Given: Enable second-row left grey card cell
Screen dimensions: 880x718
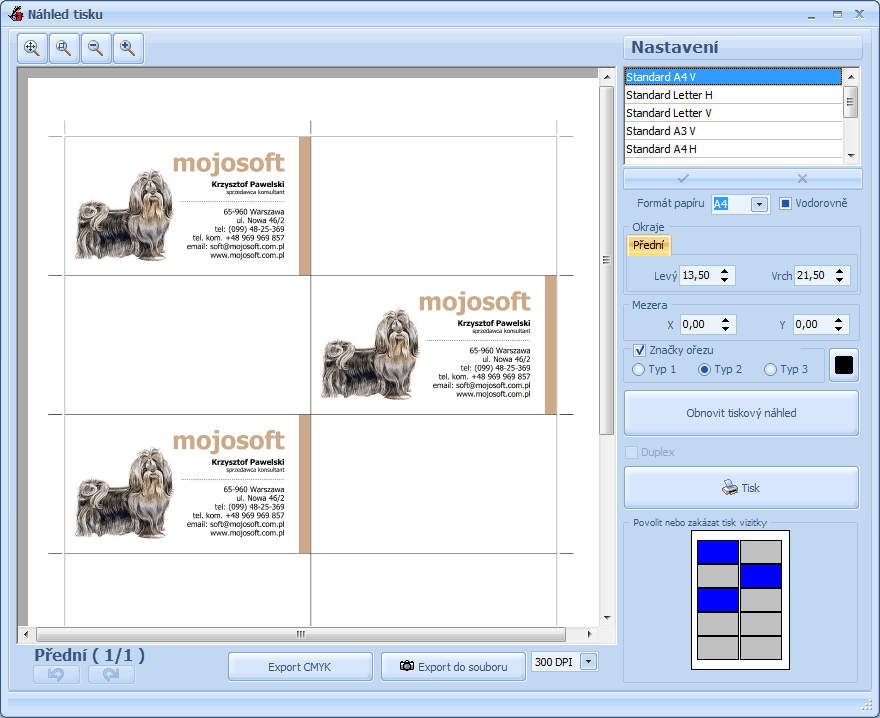Looking at the screenshot, I should click(718, 576).
